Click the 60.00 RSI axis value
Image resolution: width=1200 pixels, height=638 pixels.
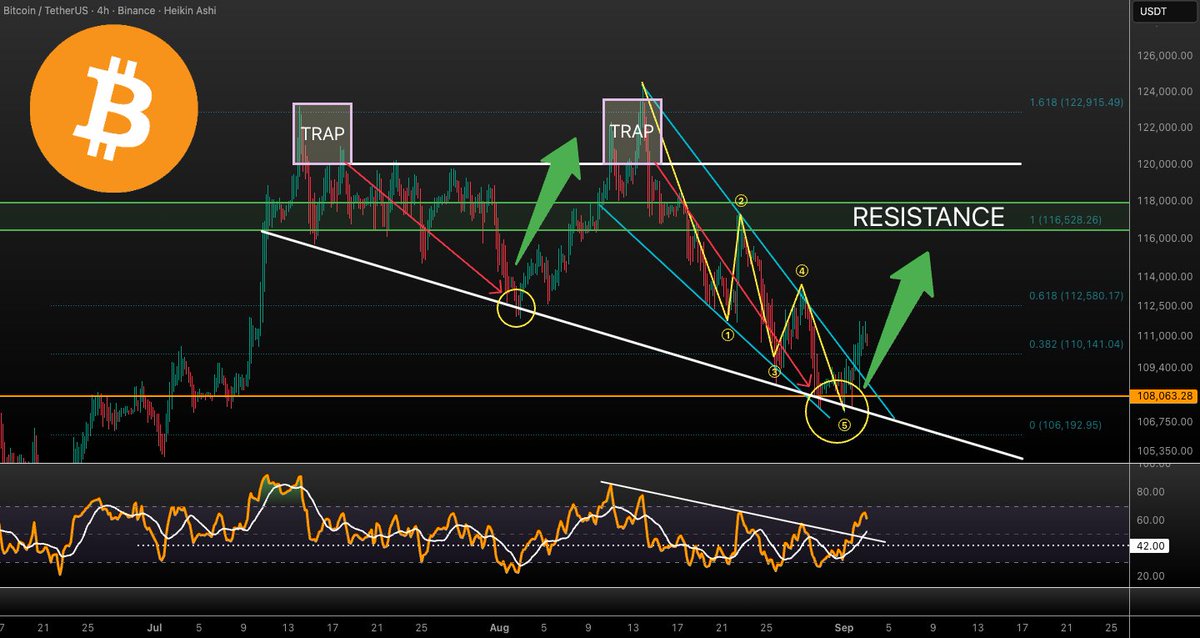1152,520
